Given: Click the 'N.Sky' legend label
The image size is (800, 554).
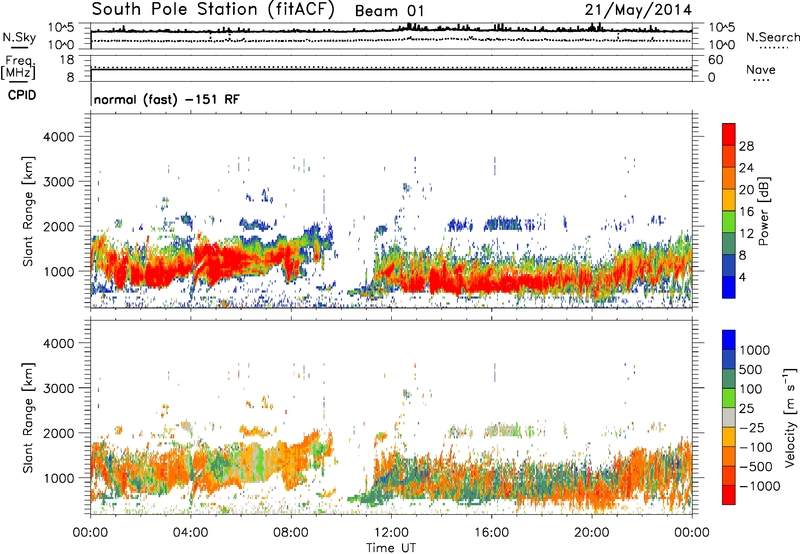Looking at the screenshot, I should tap(19, 37).
